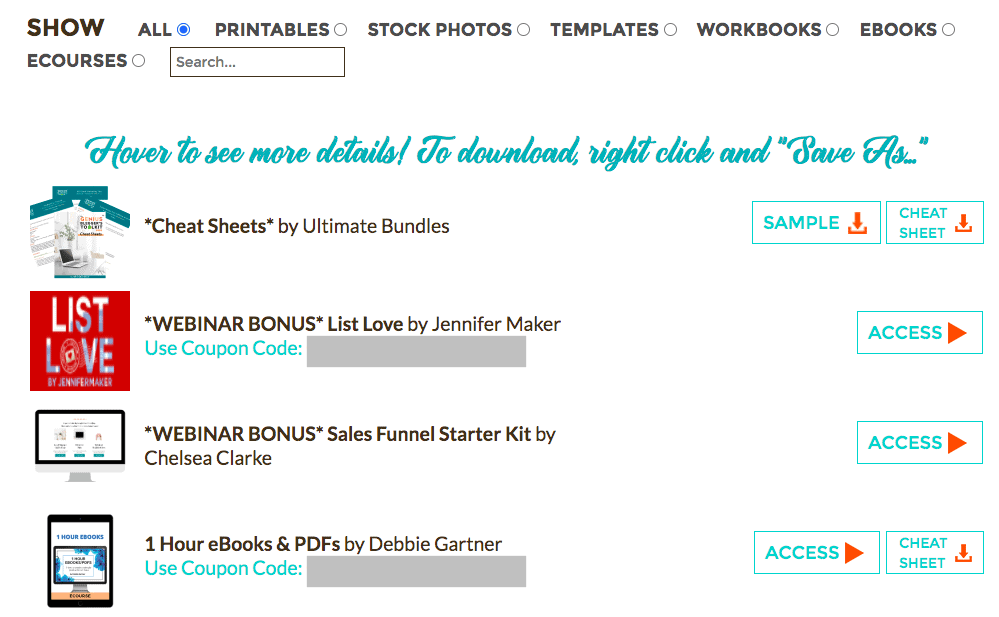Focus the Search input field
The width and height of the screenshot is (999, 617).
coord(257,62)
